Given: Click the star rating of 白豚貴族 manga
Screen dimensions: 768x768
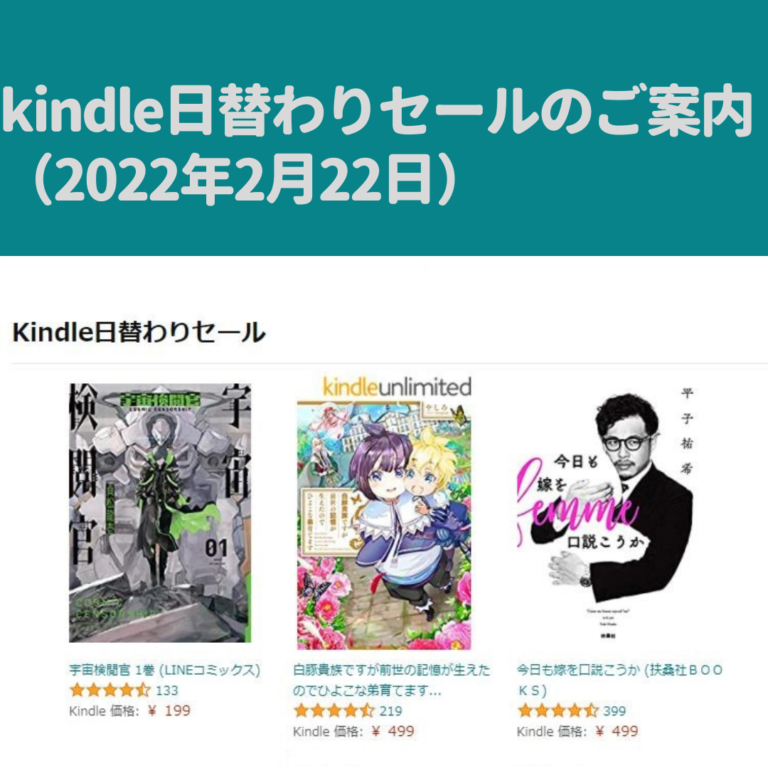Looking at the screenshot, I should pos(334,711).
